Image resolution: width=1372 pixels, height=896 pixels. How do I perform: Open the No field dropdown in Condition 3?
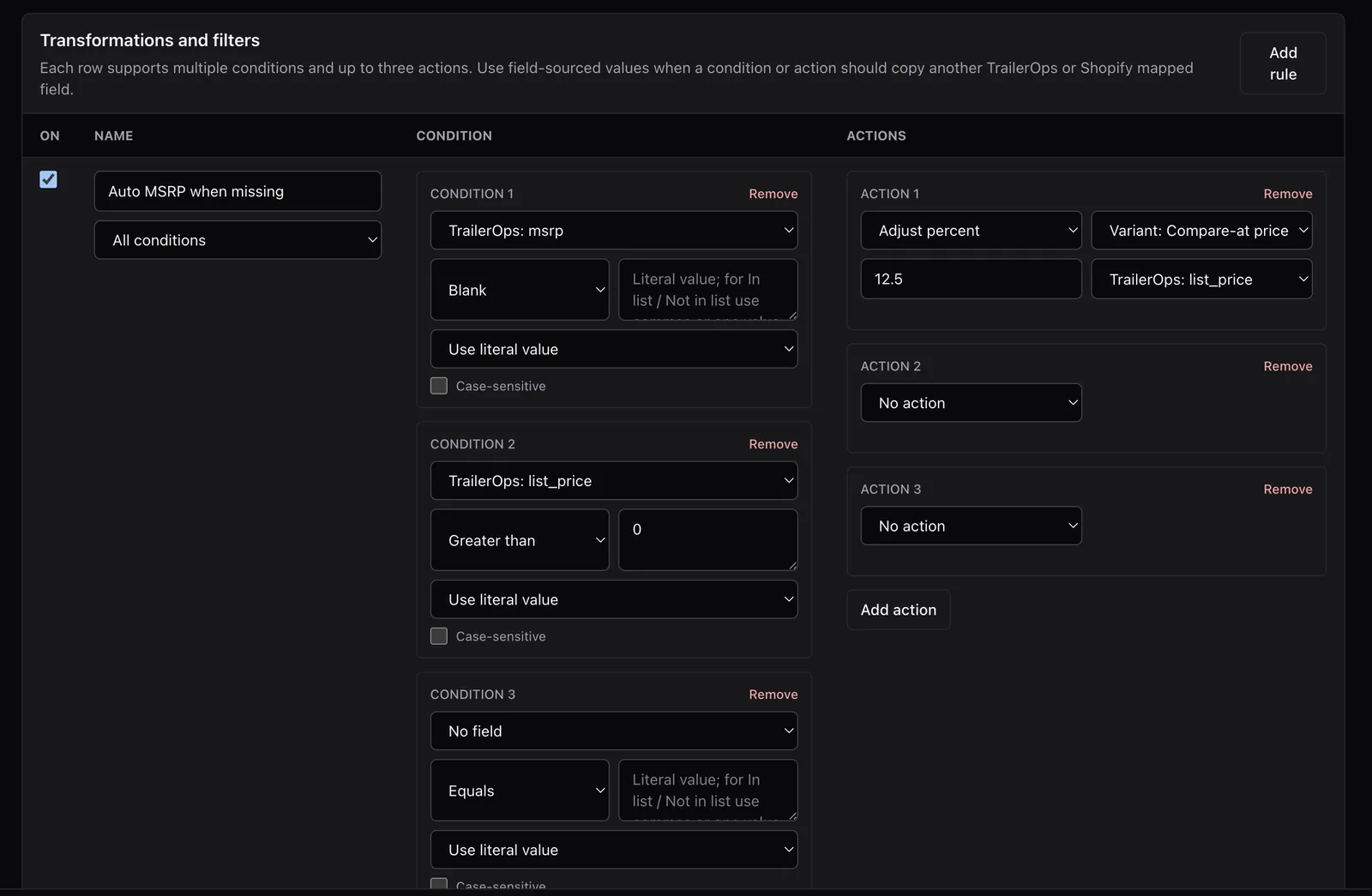(614, 731)
